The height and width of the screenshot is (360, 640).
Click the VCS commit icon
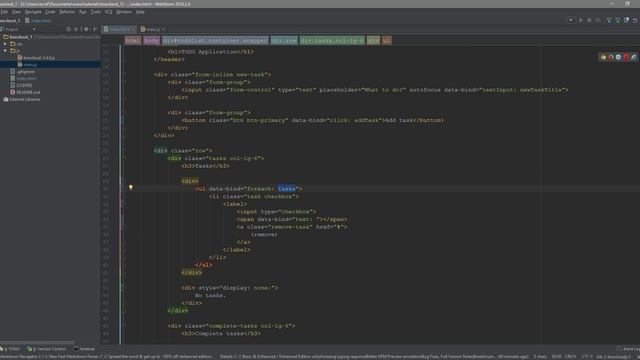(x=618, y=20)
